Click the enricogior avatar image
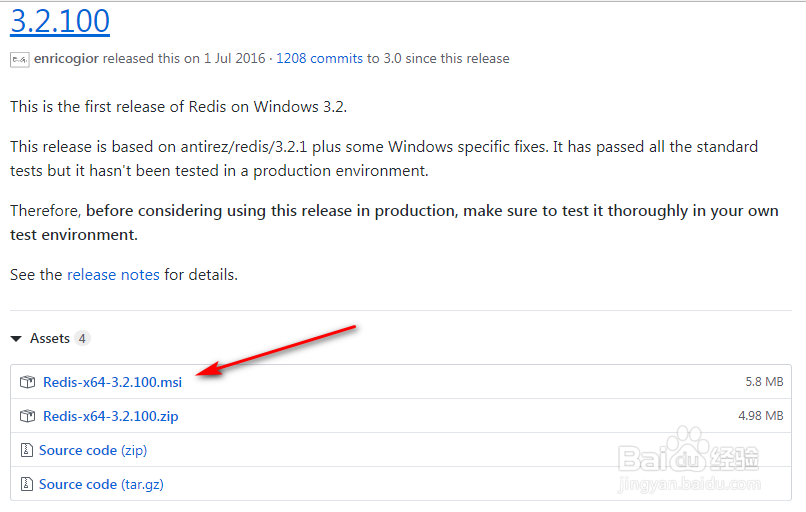 20,59
